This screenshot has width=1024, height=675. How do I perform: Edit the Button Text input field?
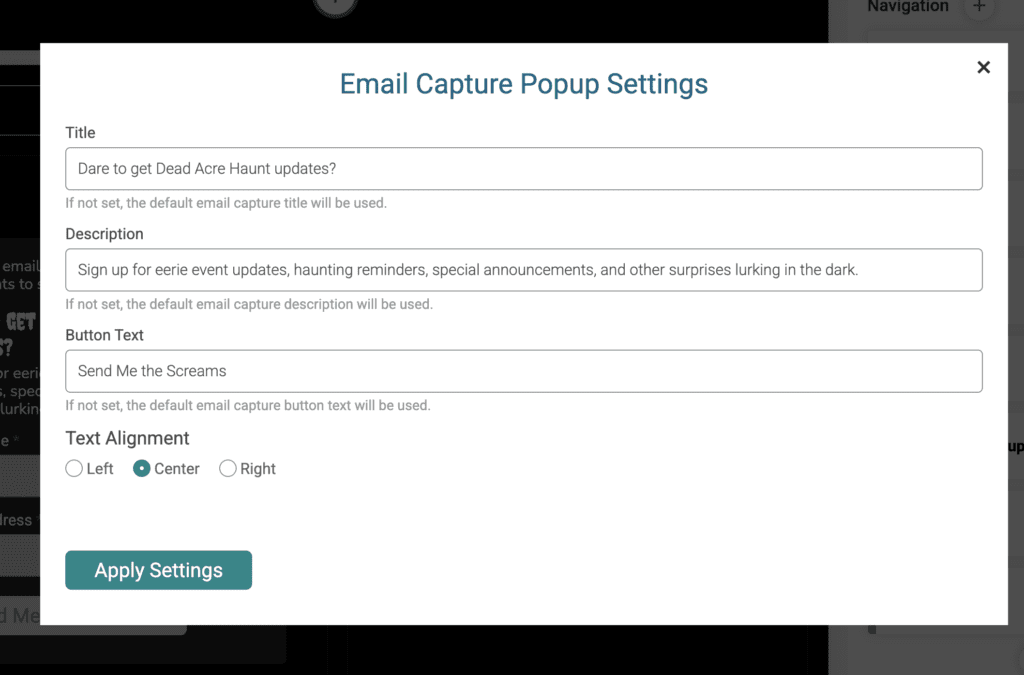click(x=523, y=371)
